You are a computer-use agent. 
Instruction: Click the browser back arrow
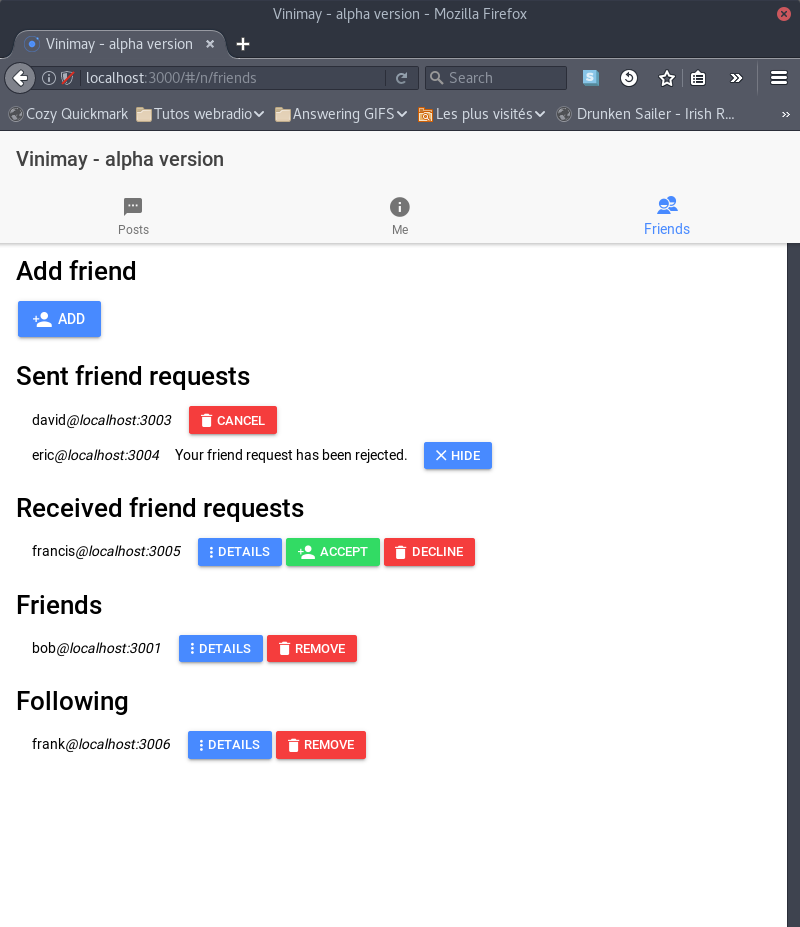click(x=20, y=78)
